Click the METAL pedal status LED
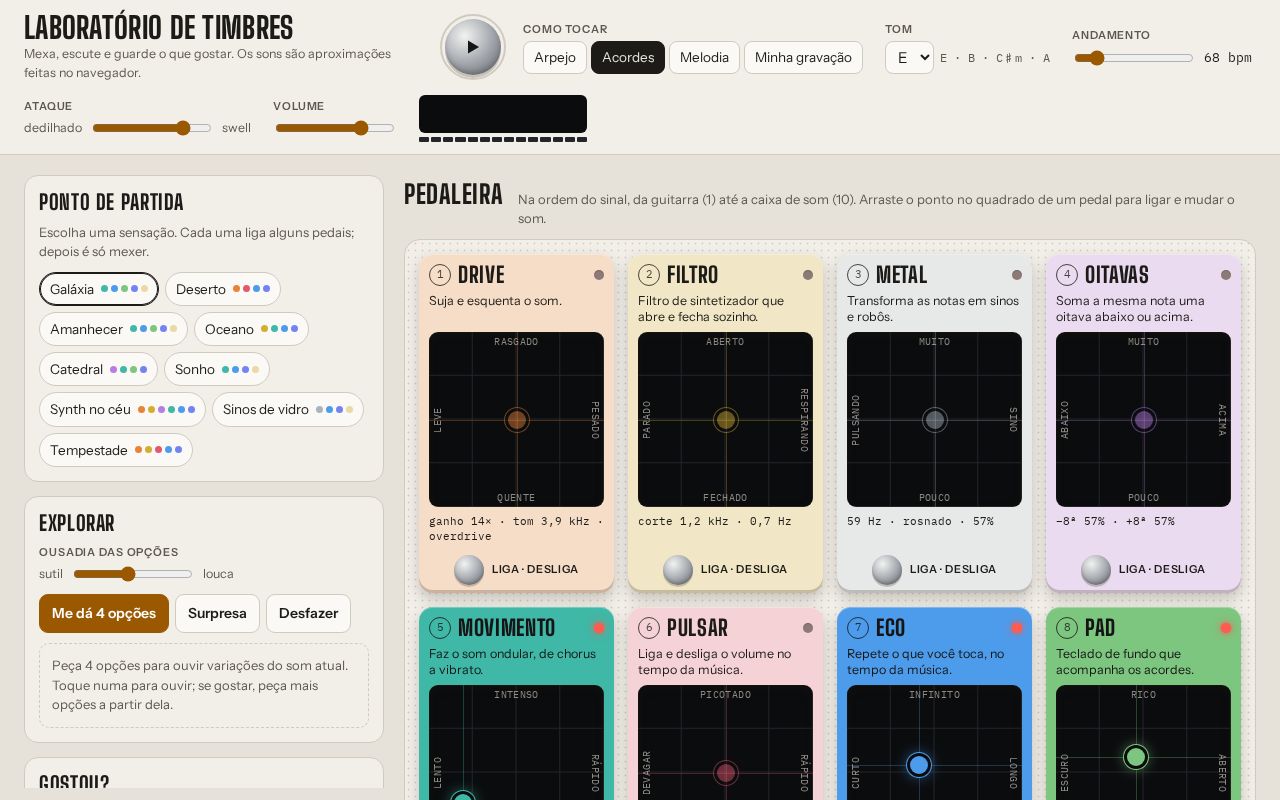Screen dimensions: 1280x800 click(x=1017, y=275)
